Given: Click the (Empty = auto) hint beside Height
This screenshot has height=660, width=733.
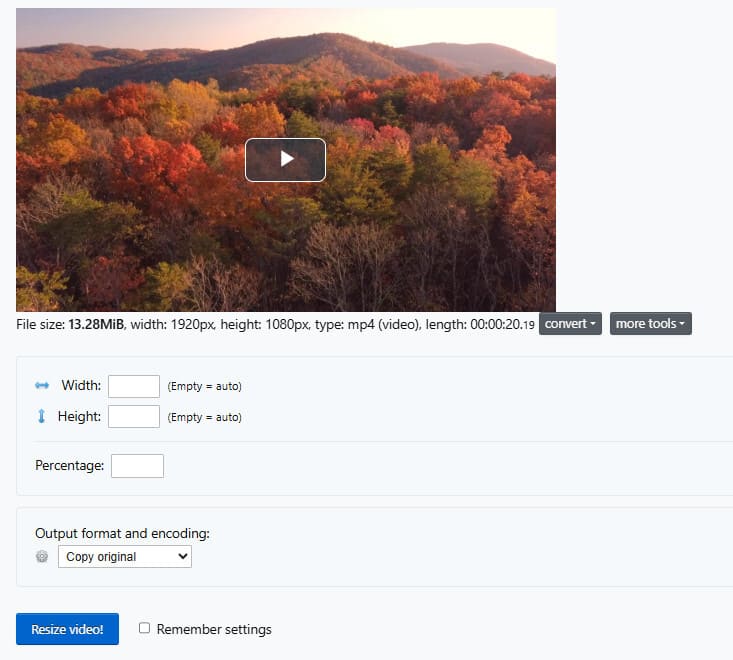Looking at the screenshot, I should (204, 417).
